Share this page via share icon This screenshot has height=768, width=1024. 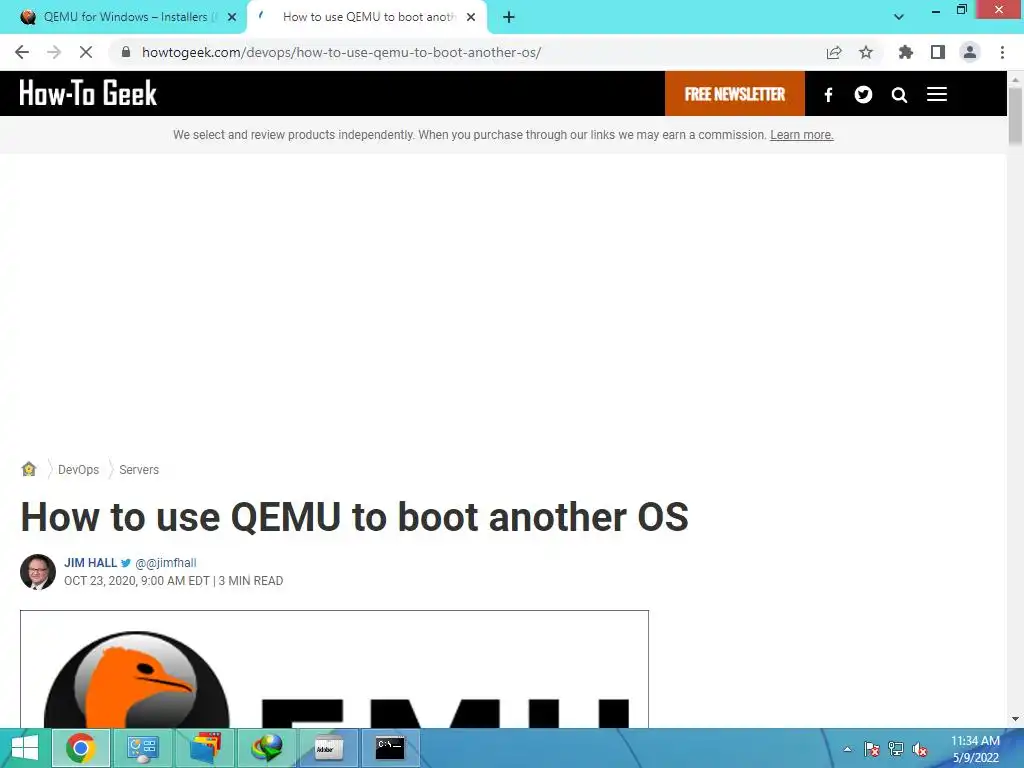pyautogui.click(x=834, y=52)
